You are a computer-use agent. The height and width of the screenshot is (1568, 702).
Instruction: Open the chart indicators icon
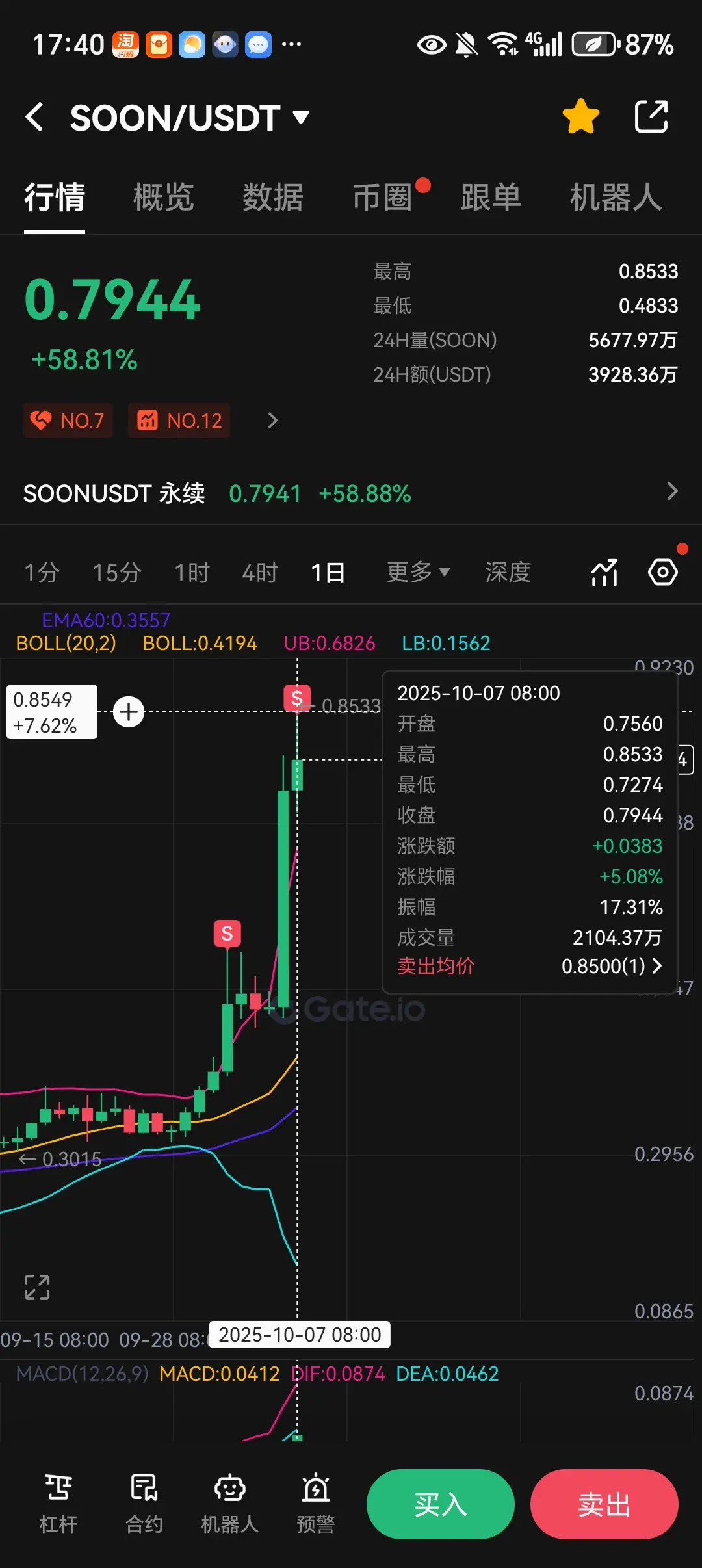[604, 573]
